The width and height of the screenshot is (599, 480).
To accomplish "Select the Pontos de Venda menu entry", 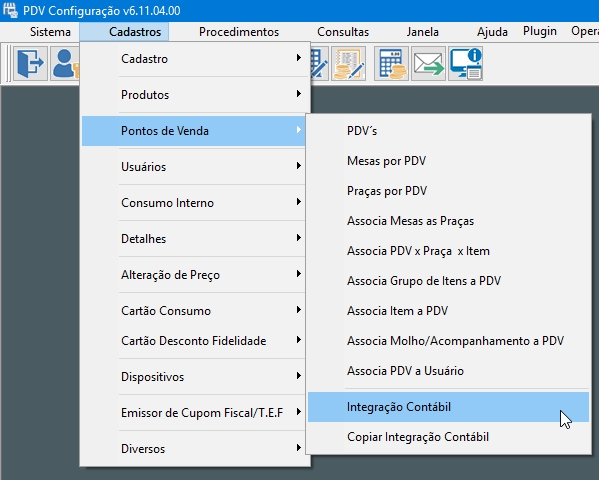I will coord(193,131).
